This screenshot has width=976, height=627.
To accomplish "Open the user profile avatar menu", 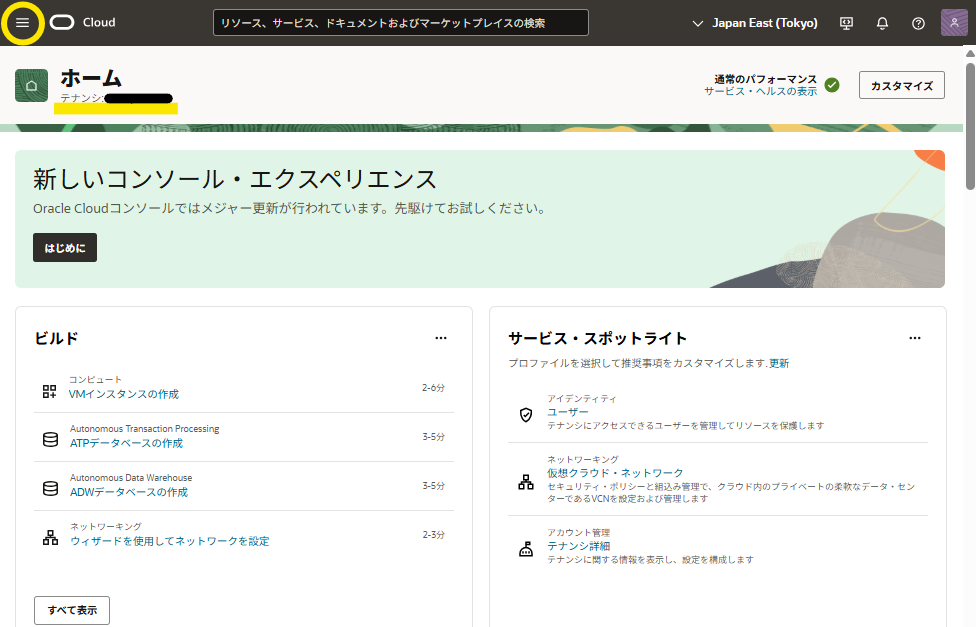I will (954, 23).
